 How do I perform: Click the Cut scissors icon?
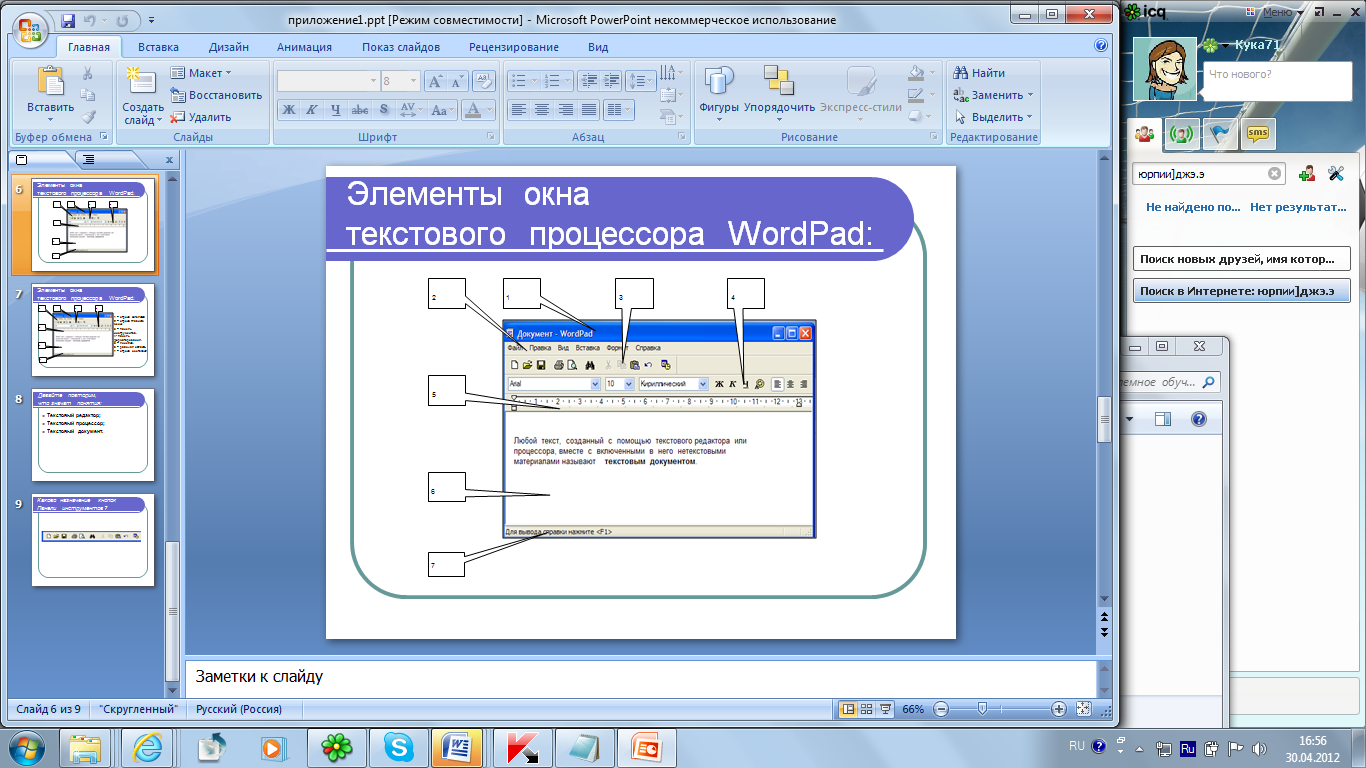coord(87,74)
